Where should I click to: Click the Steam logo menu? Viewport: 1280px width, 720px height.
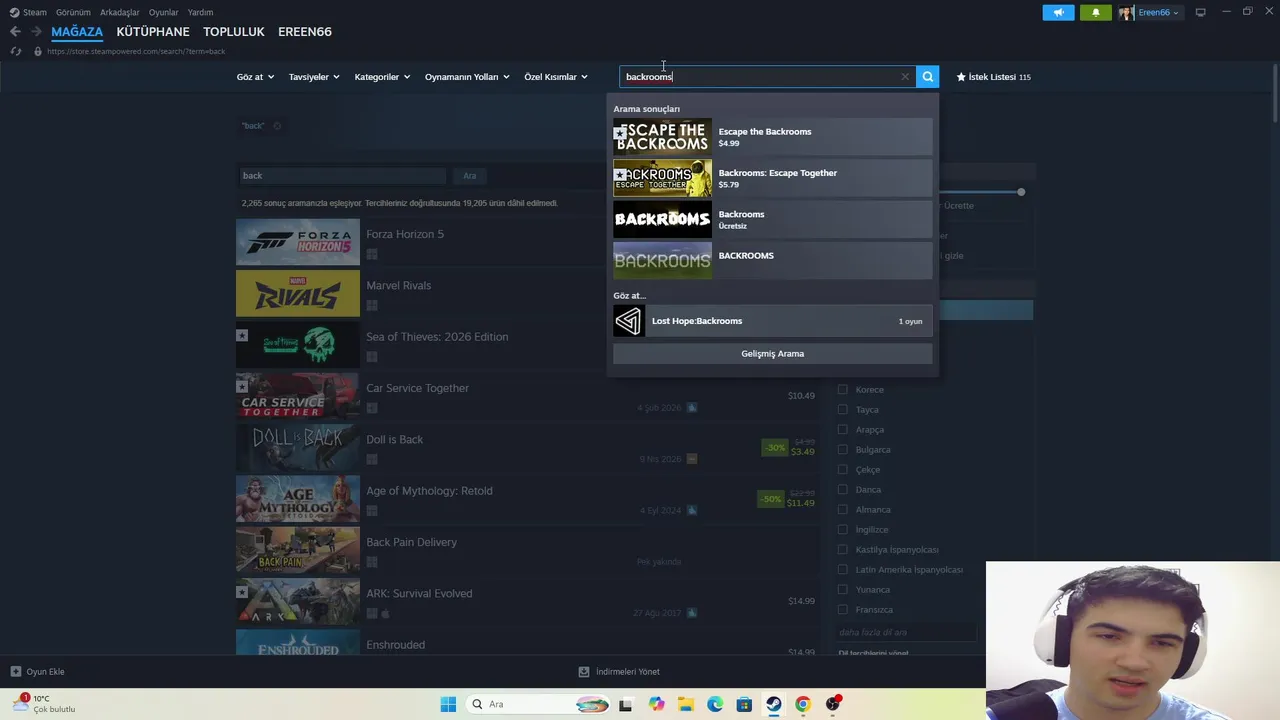(x=14, y=12)
